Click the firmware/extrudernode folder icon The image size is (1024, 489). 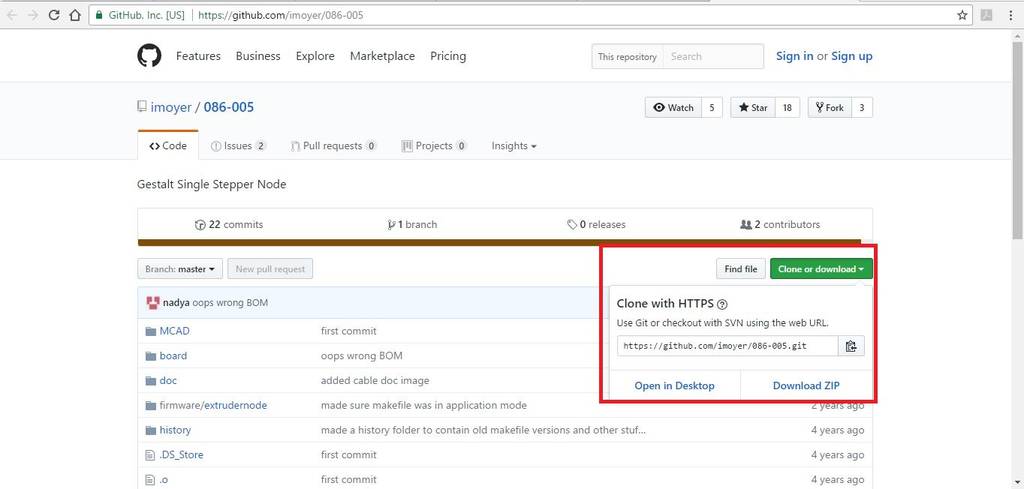tap(151, 405)
